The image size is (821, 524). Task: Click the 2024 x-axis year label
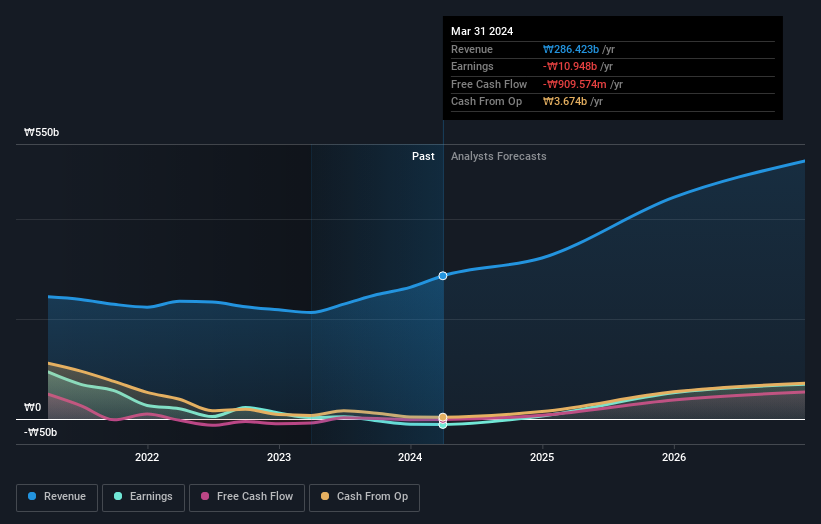tap(410, 458)
